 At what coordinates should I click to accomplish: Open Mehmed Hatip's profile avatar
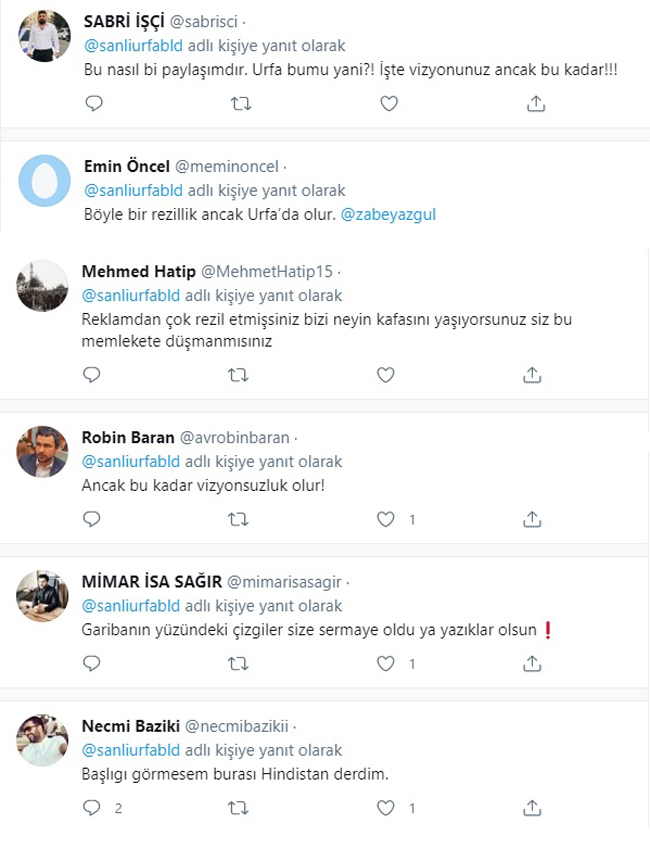coord(43,289)
